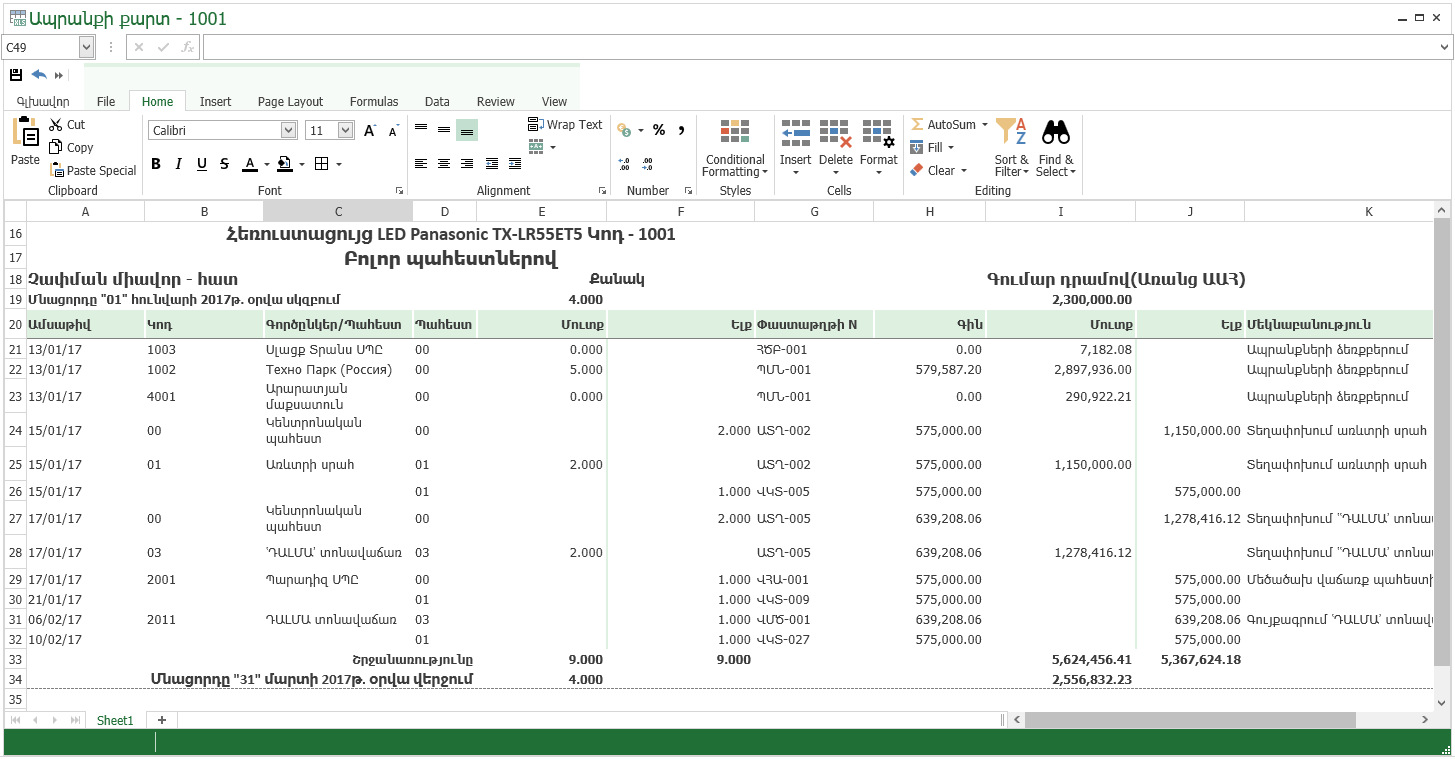Open Sort & Filter
The width and height of the screenshot is (1455, 759).
1011,148
